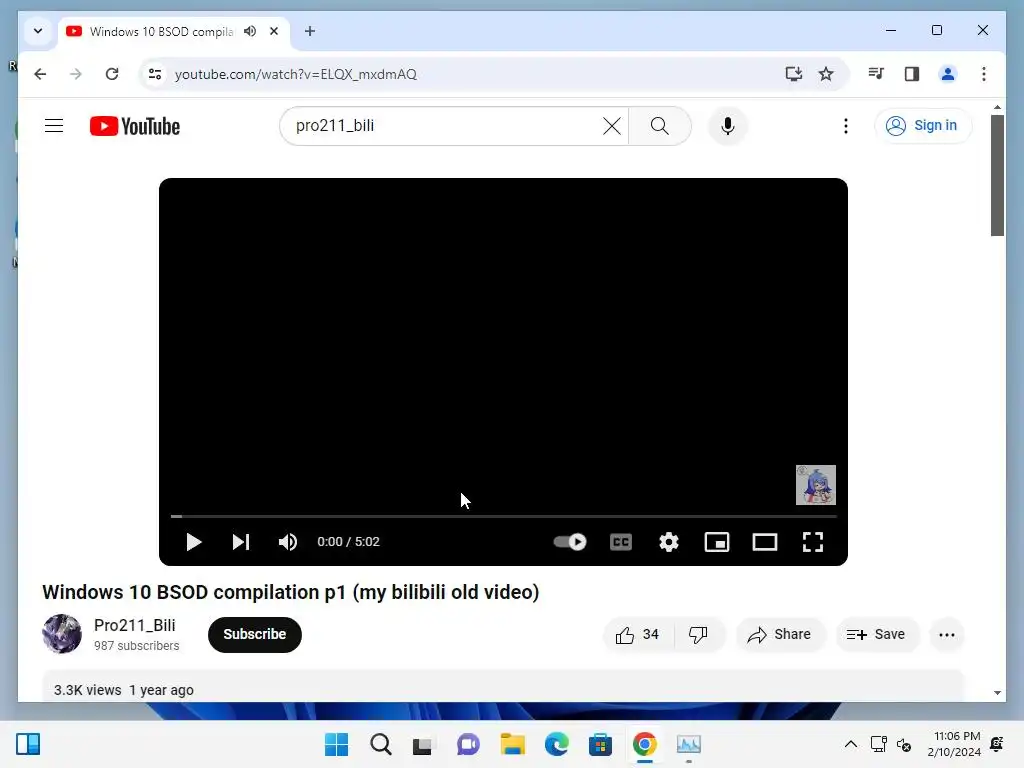Close the YouTube tab
The height and width of the screenshot is (768, 1024).
pos(274,31)
